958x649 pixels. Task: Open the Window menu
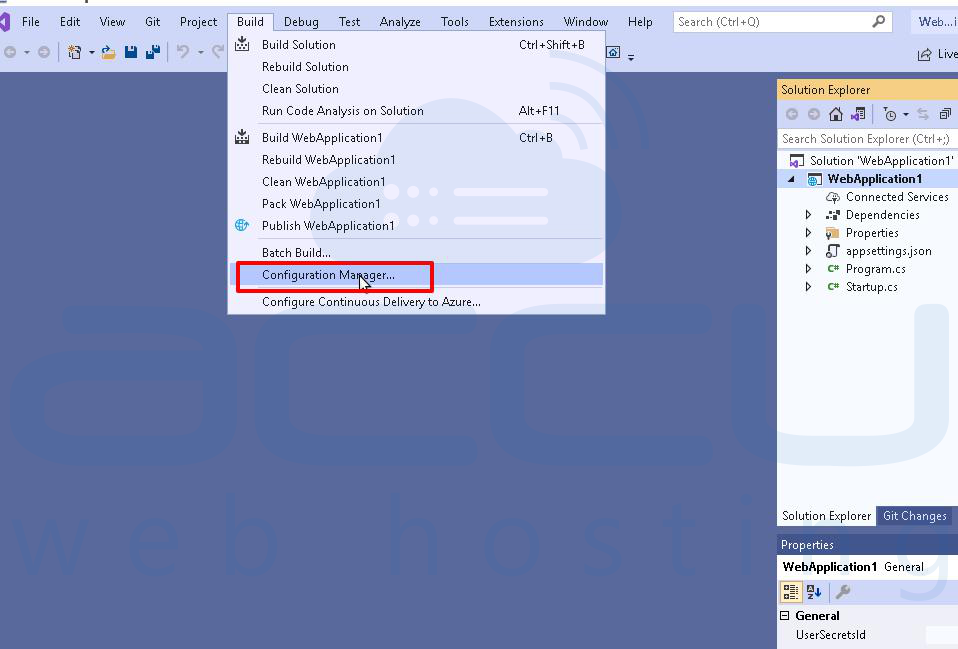pos(585,22)
